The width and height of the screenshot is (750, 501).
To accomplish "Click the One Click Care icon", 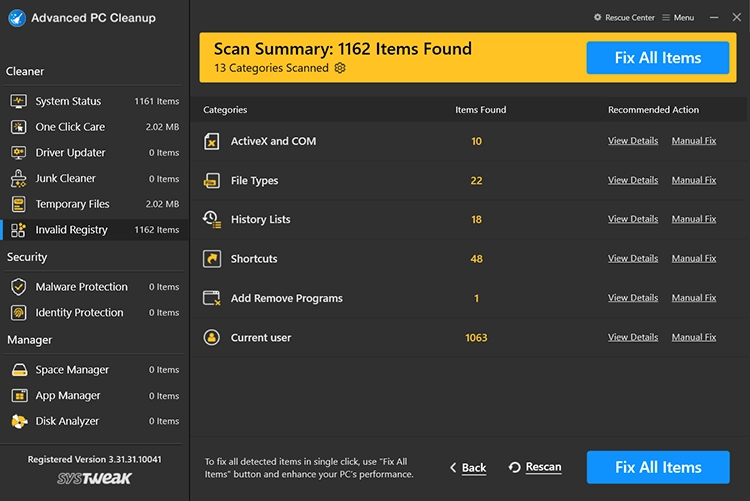I will (x=19, y=127).
